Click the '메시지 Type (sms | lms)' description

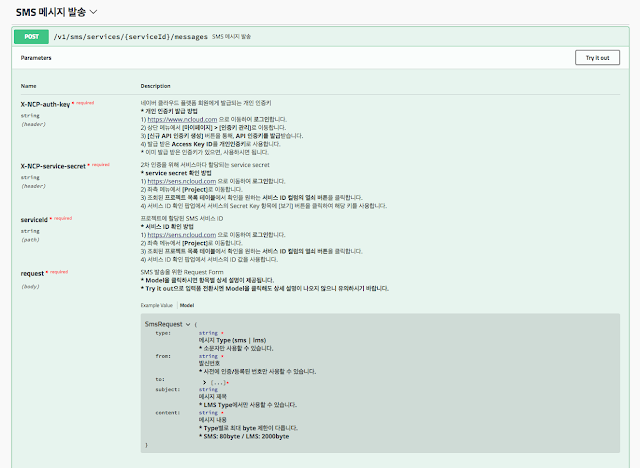232,340
